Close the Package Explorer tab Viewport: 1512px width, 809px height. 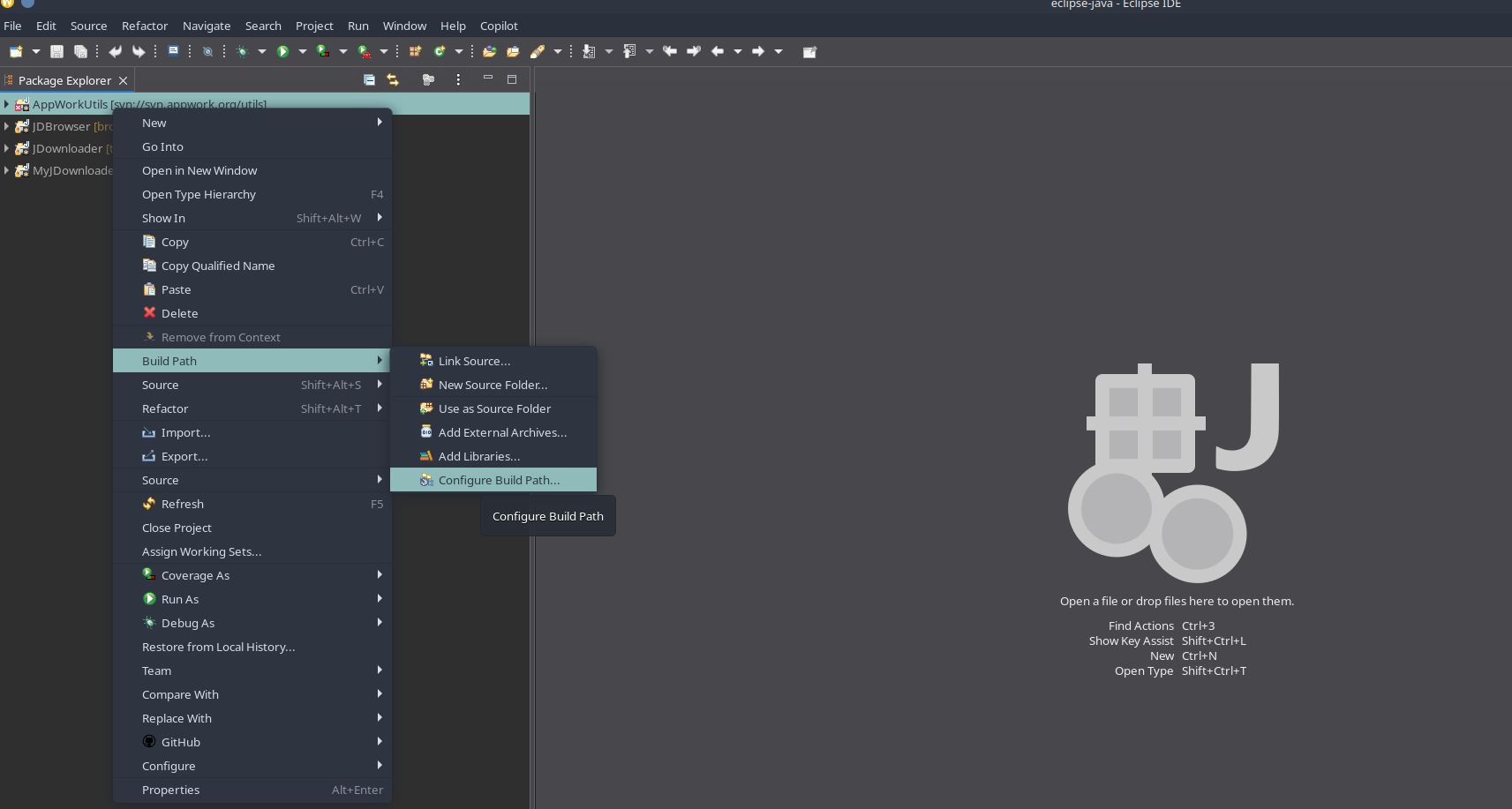pos(124,80)
